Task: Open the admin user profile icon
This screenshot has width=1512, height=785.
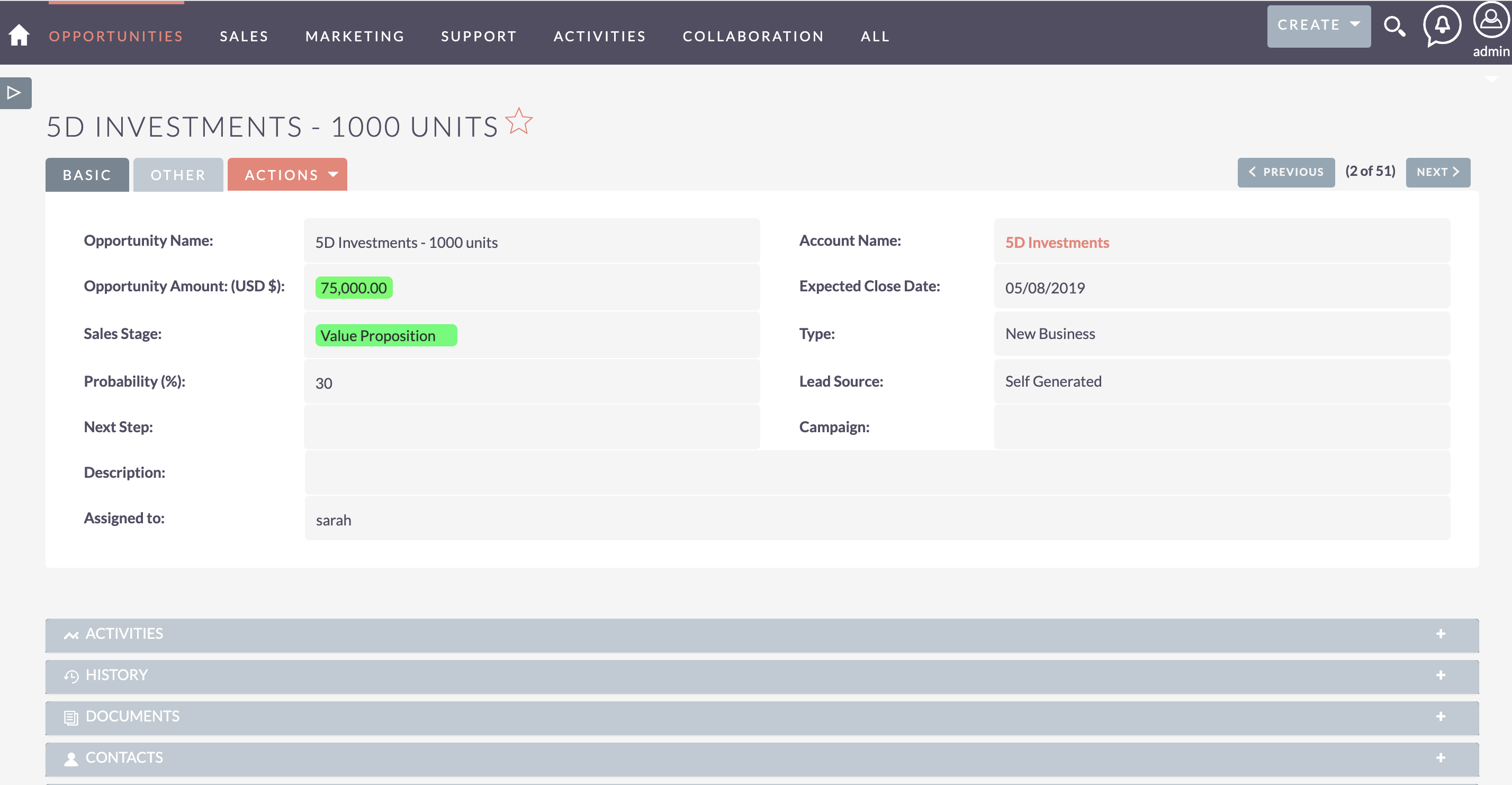Action: pyautogui.click(x=1491, y=21)
